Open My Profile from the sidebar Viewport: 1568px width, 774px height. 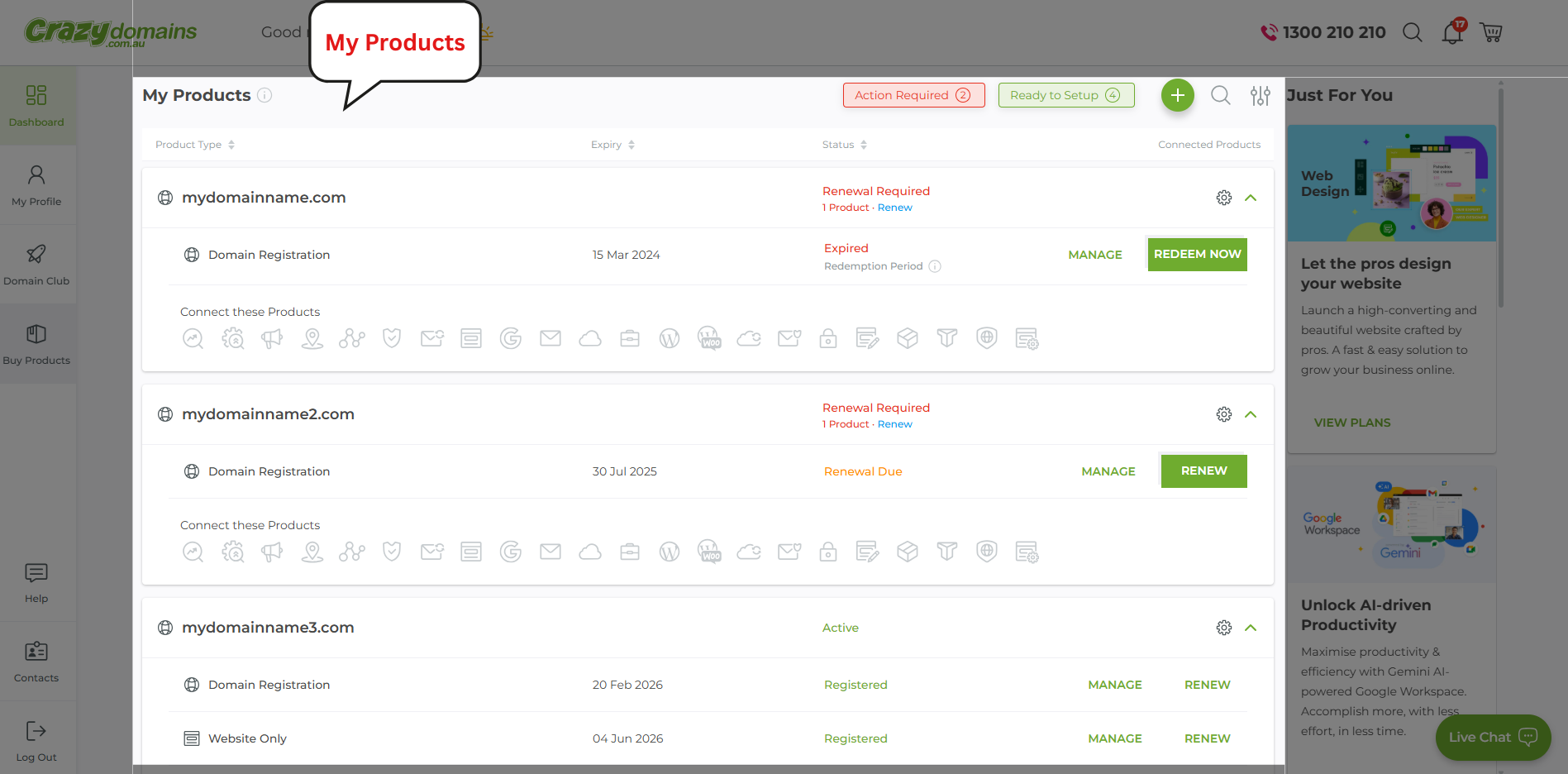36,185
